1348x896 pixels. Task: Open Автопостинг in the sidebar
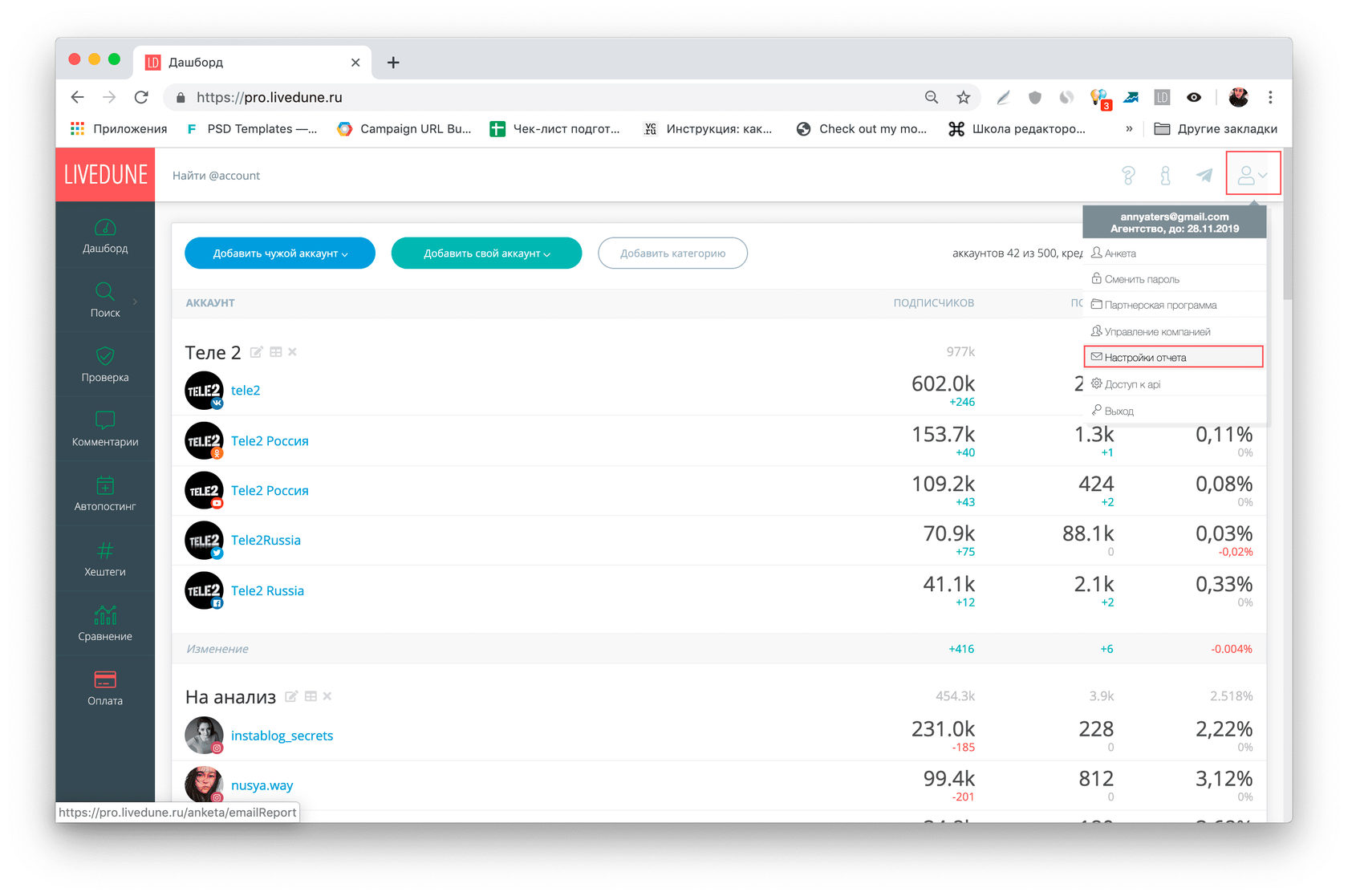coord(105,494)
